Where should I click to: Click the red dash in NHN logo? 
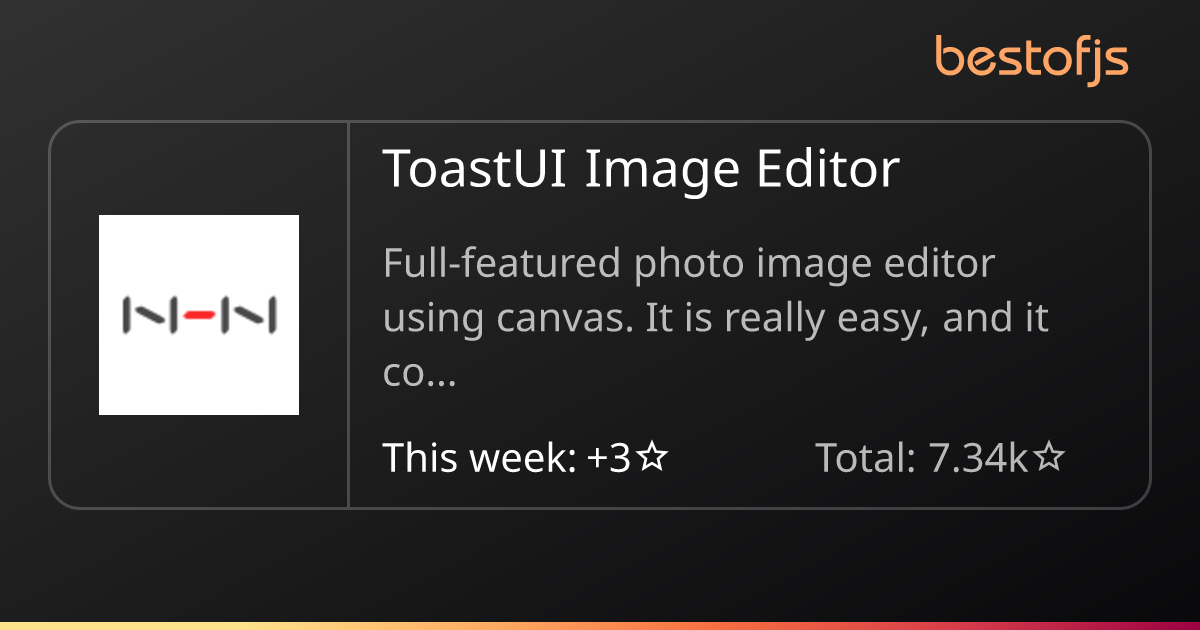[199, 315]
